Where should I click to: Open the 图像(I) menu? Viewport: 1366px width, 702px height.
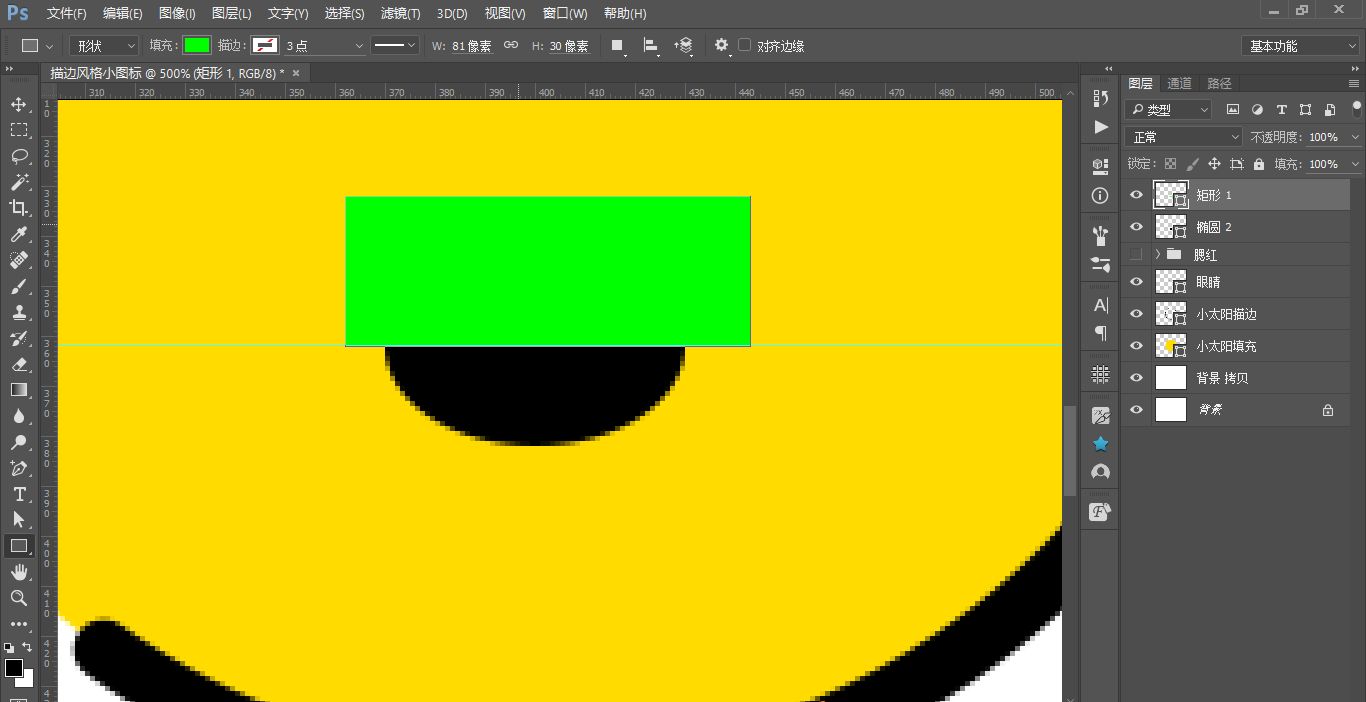pyautogui.click(x=177, y=13)
